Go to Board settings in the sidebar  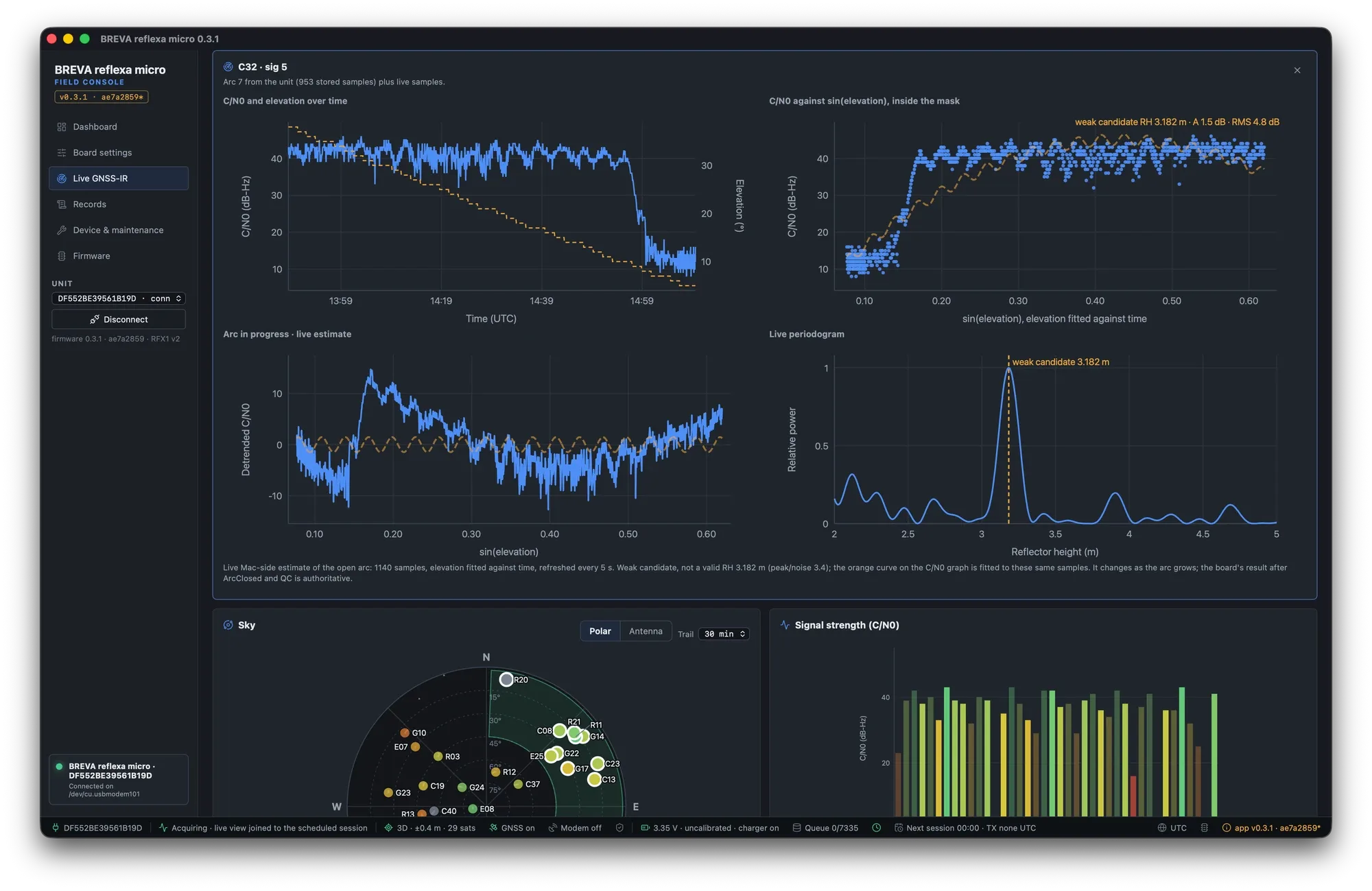click(x=119, y=153)
